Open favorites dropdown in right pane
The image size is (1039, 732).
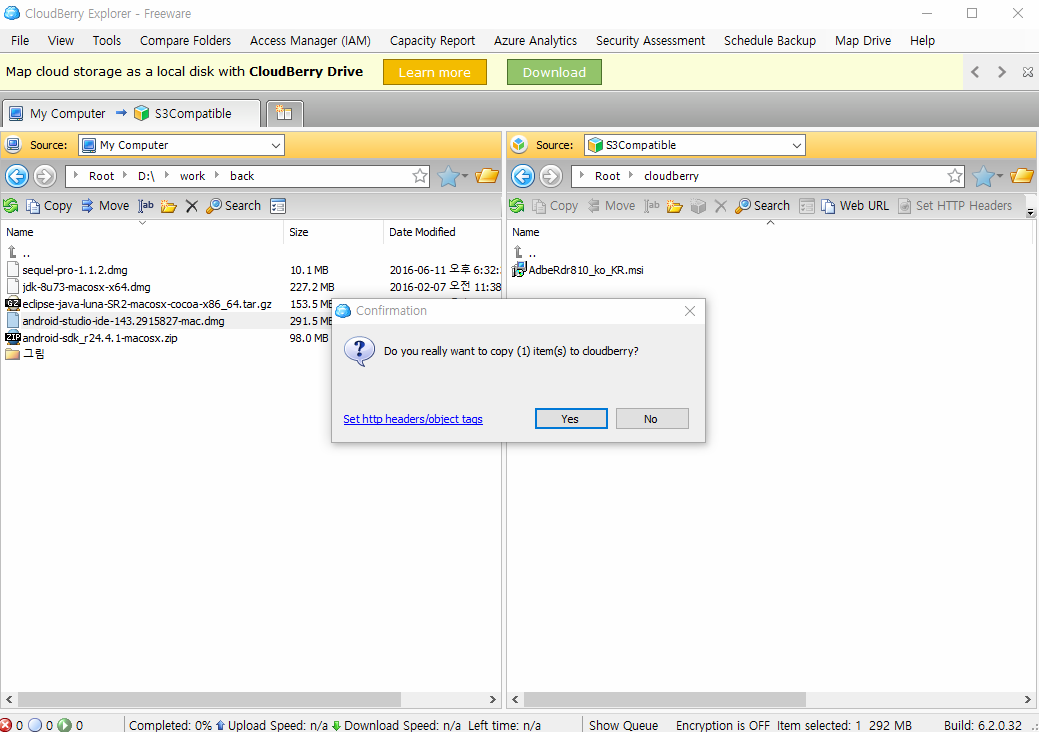click(x=988, y=176)
